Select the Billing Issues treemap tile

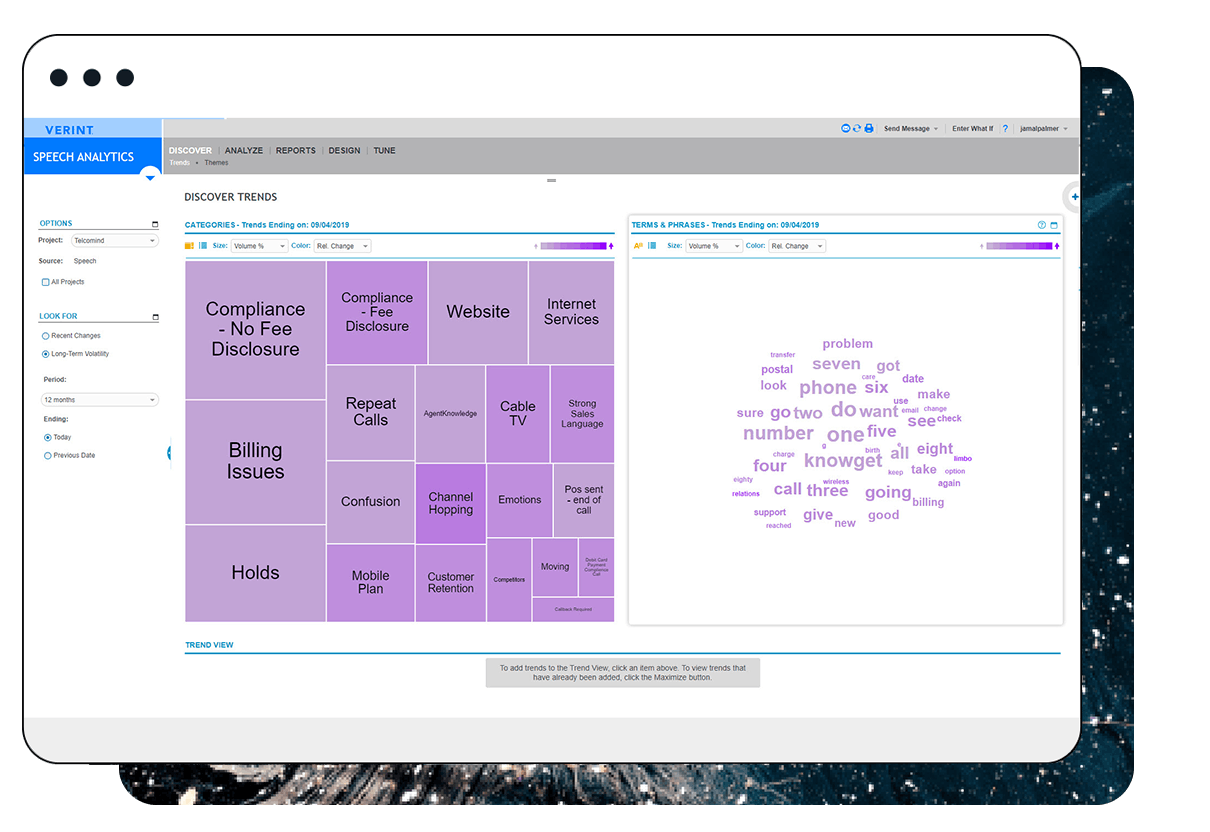pyautogui.click(x=255, y=461)
